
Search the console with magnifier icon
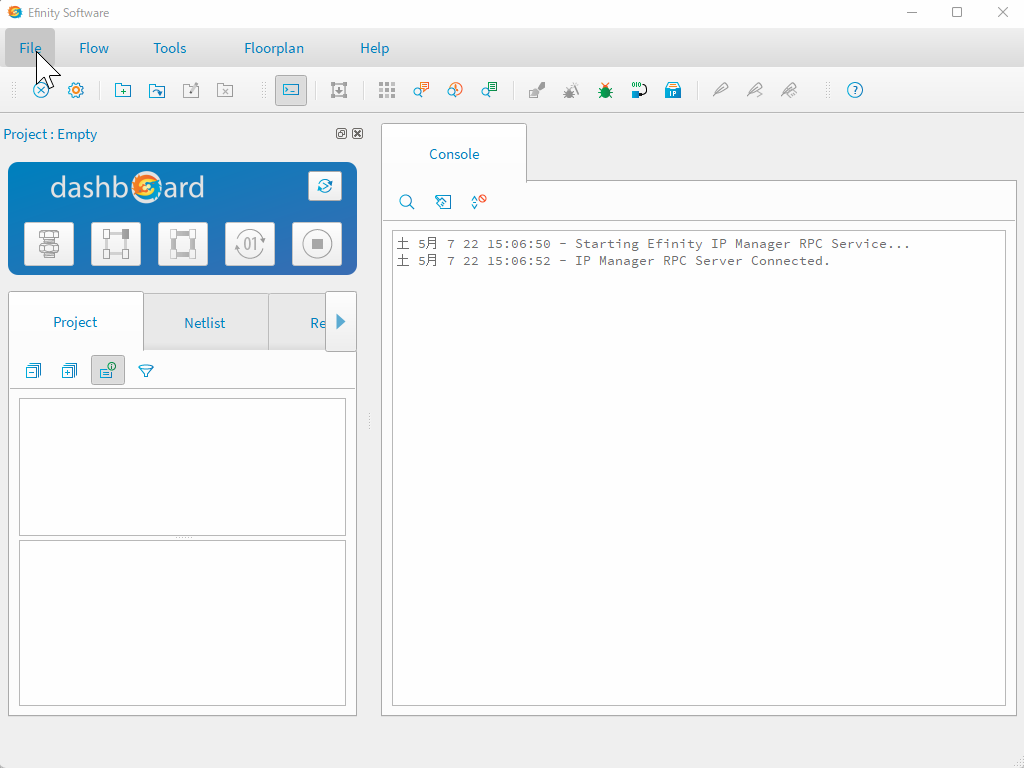click(x=407, y=202)
